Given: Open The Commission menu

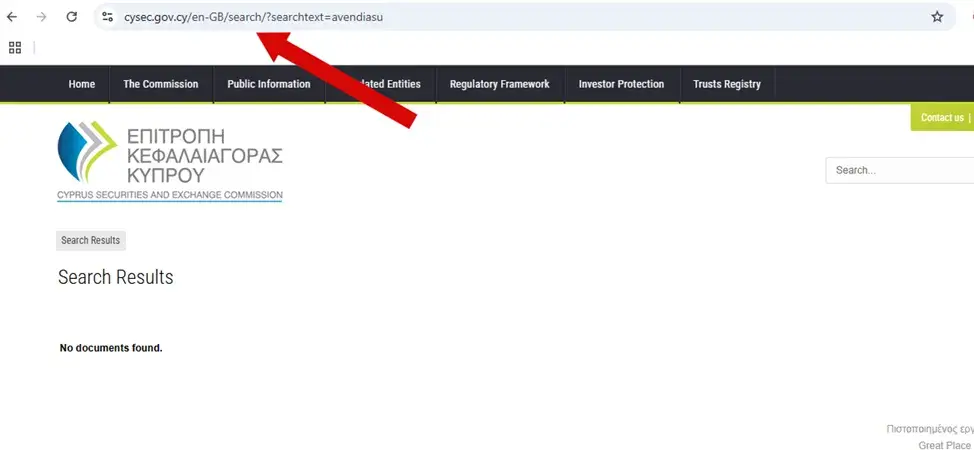Looking at the screenshot, I should point(160,84).
